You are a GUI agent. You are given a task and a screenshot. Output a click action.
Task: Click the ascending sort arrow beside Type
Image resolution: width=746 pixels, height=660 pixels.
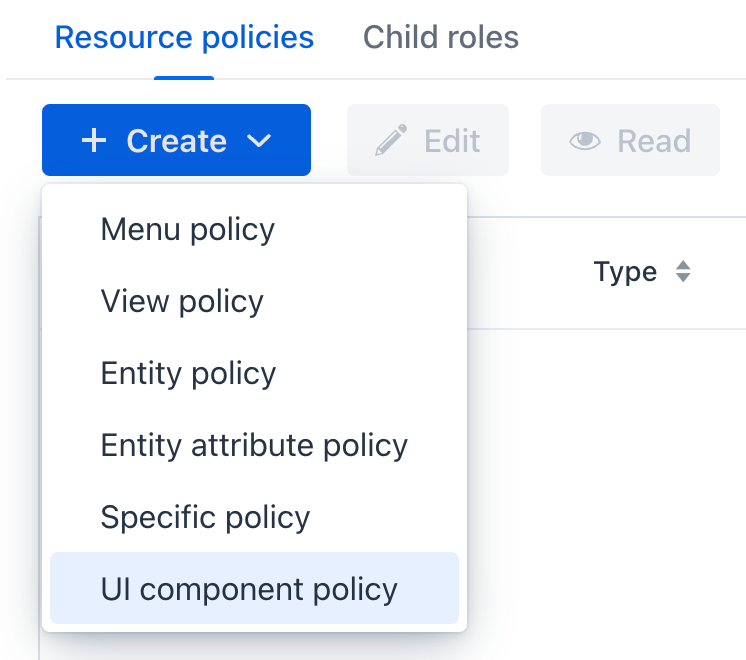coord(683,265)
